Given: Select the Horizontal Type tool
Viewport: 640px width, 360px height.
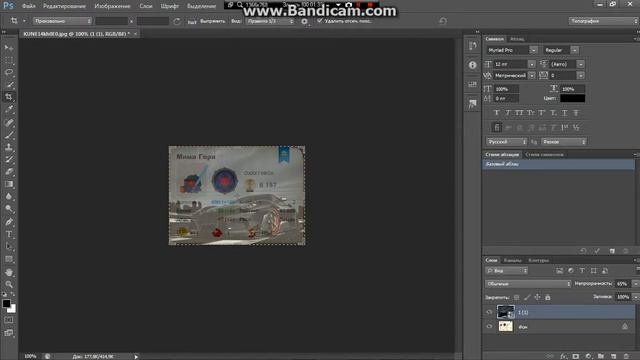Looking at the screenshot, I should 9,234.
